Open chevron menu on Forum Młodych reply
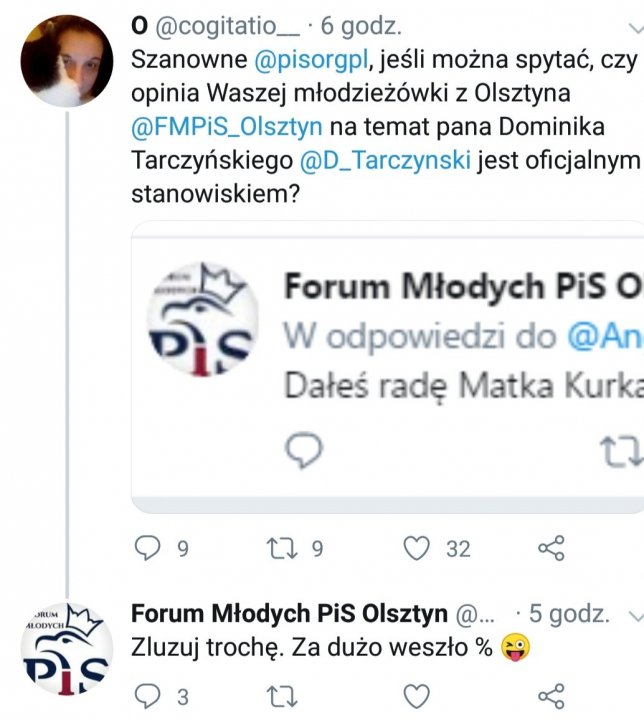Viewport: 644px width, 720px height. [x=636, y=616]
